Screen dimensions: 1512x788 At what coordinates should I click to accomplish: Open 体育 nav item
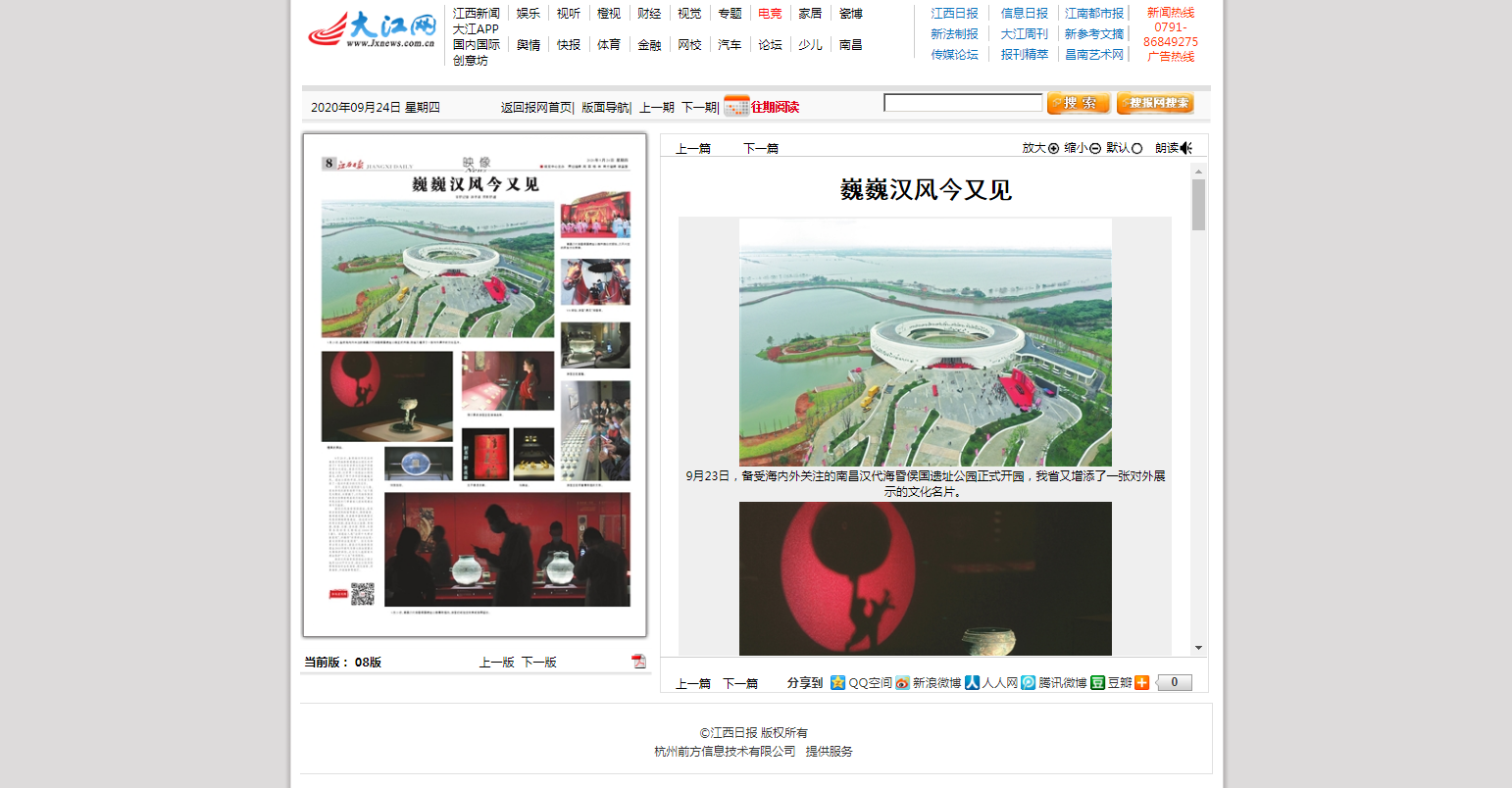point(609,45)
